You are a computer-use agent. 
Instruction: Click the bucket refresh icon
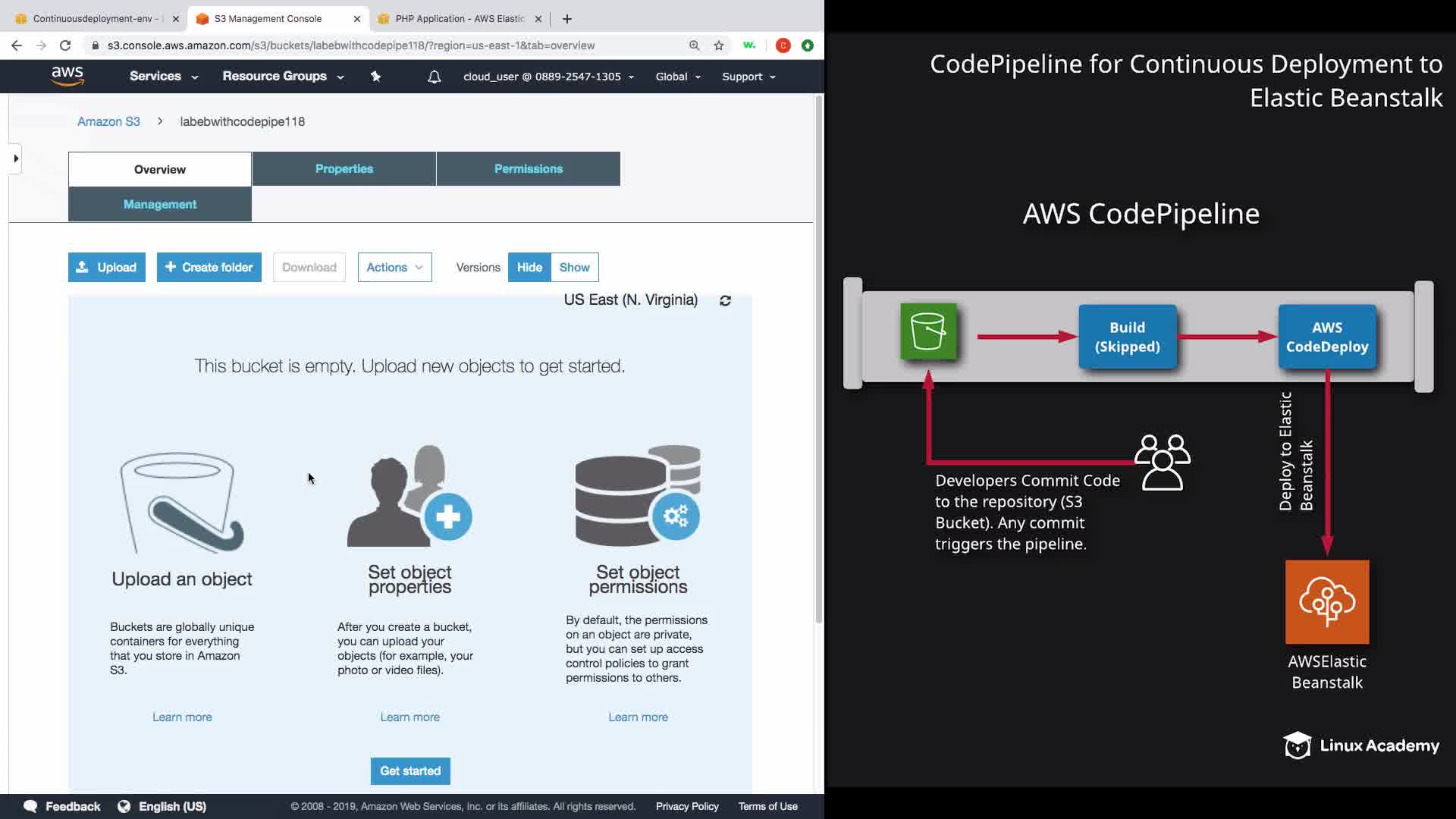725,300
